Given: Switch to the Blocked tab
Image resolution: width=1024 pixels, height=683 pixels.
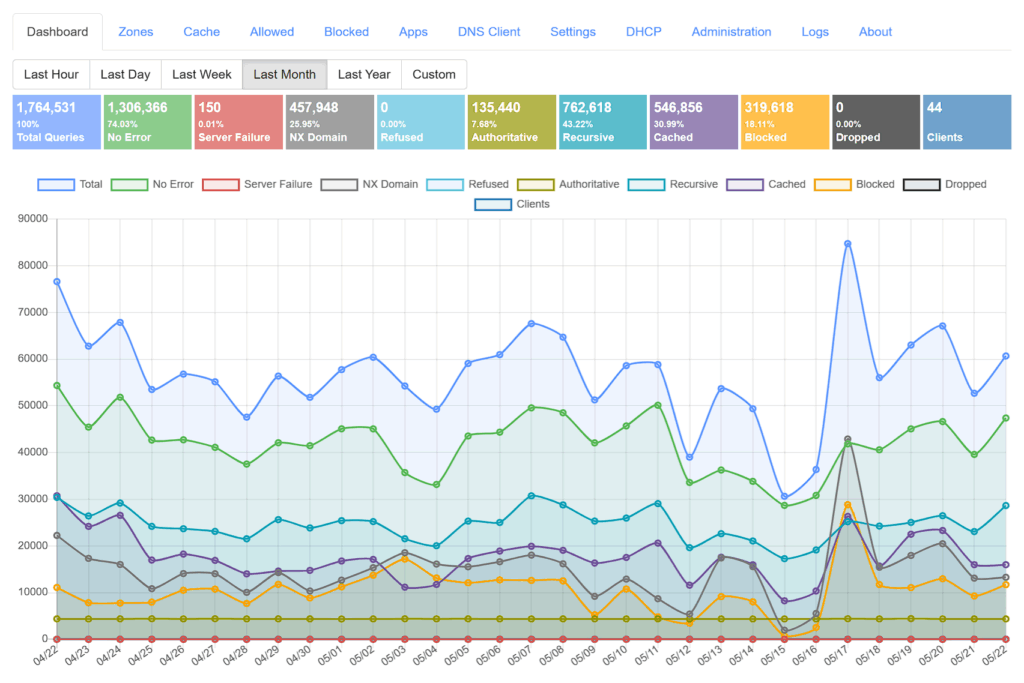Looking at the screenshot, I should point(346,32).
